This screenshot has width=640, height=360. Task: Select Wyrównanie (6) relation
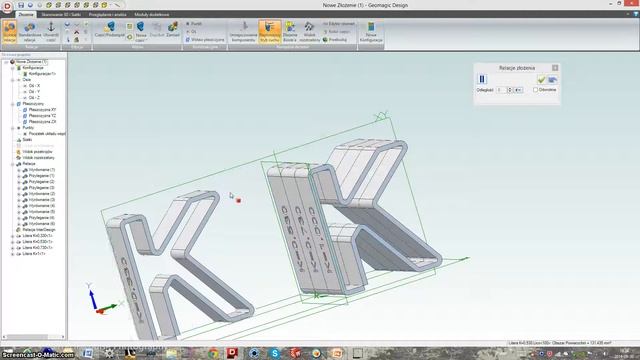click(x=41, y=224)
